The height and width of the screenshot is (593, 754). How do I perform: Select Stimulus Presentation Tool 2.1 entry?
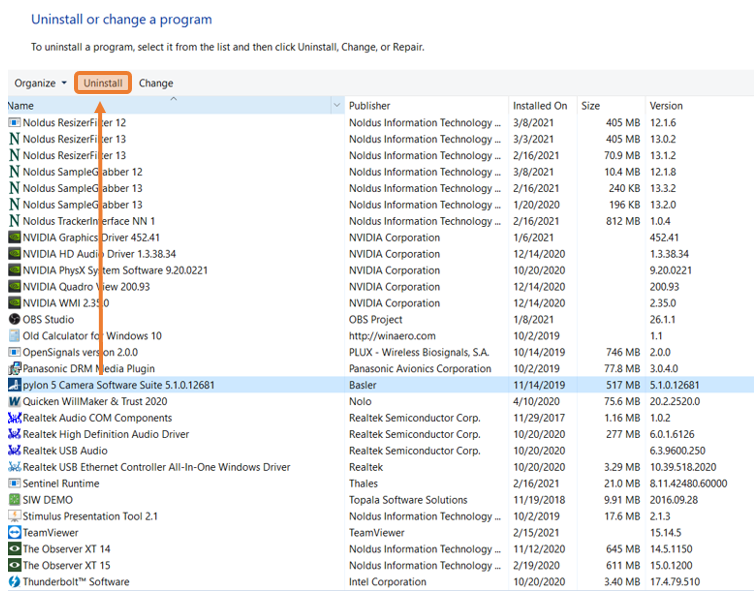(x=90, y=516)
